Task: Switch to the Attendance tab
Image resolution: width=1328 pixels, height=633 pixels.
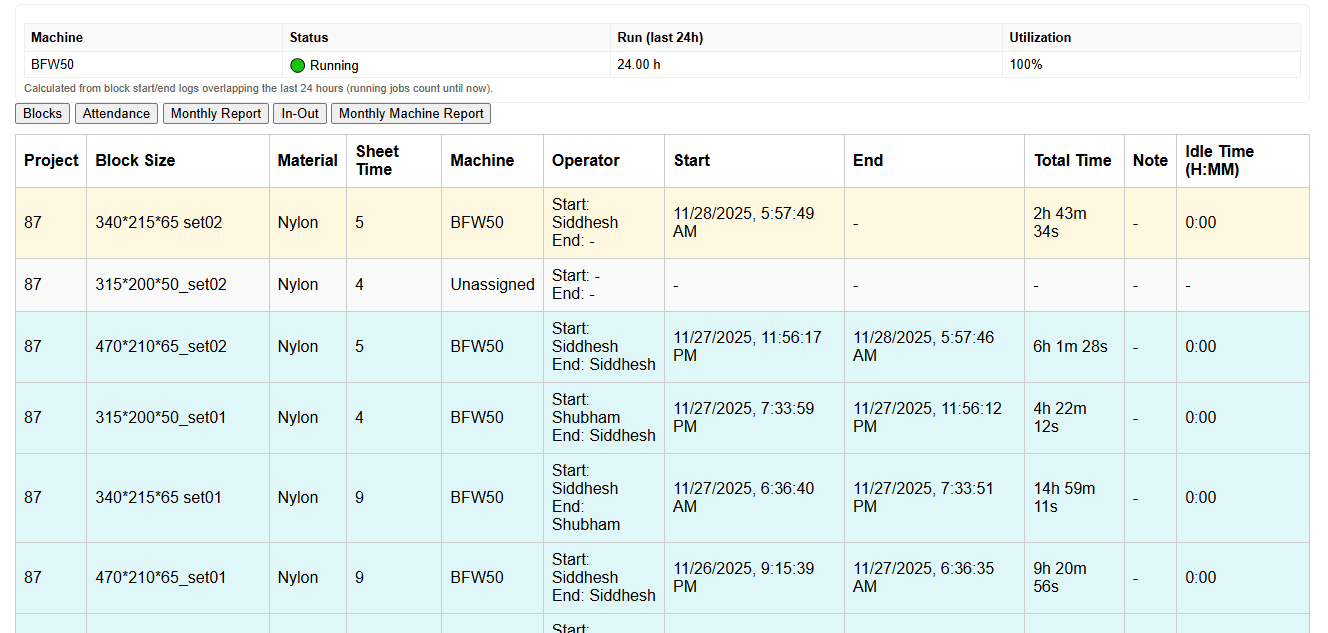Action: [116, 113]
